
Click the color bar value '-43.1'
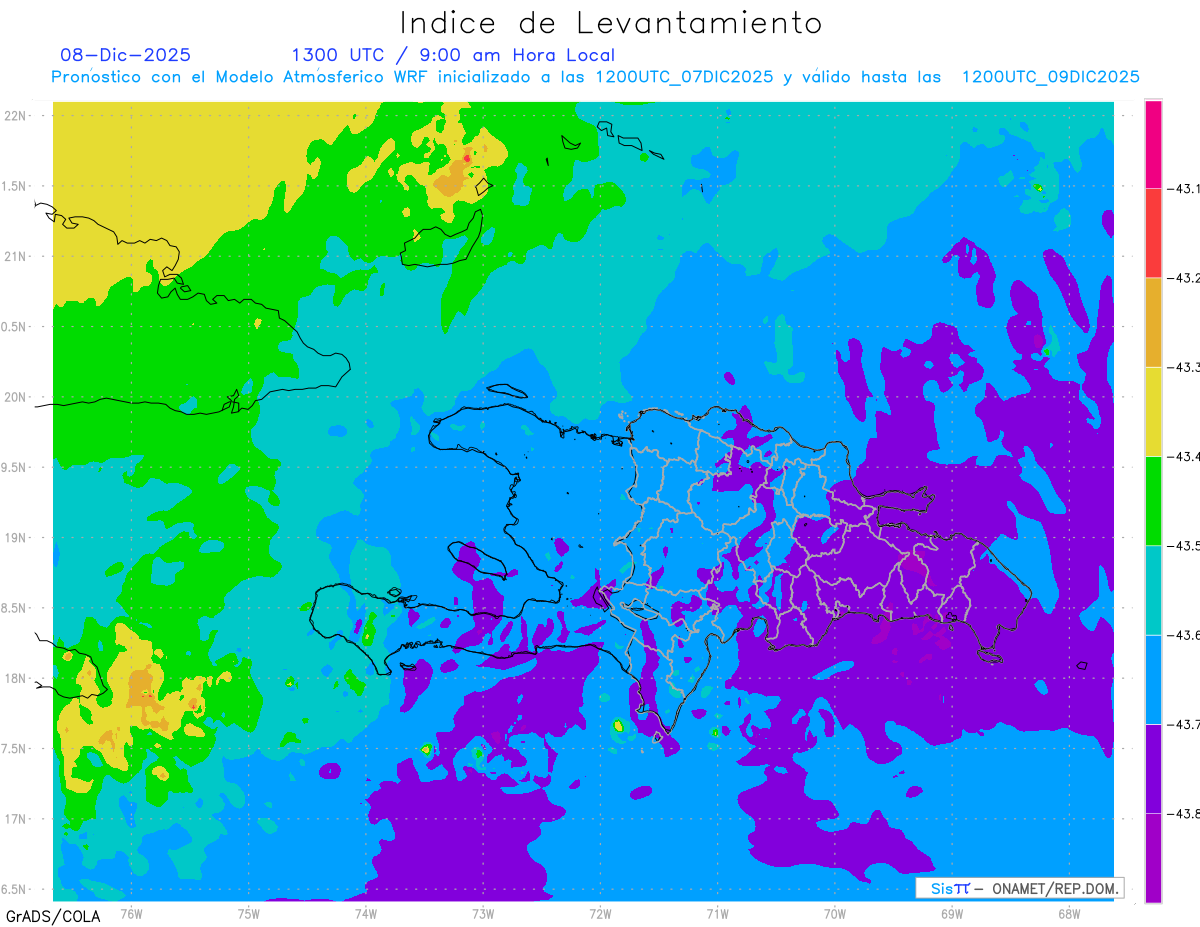coord(1183,188)
